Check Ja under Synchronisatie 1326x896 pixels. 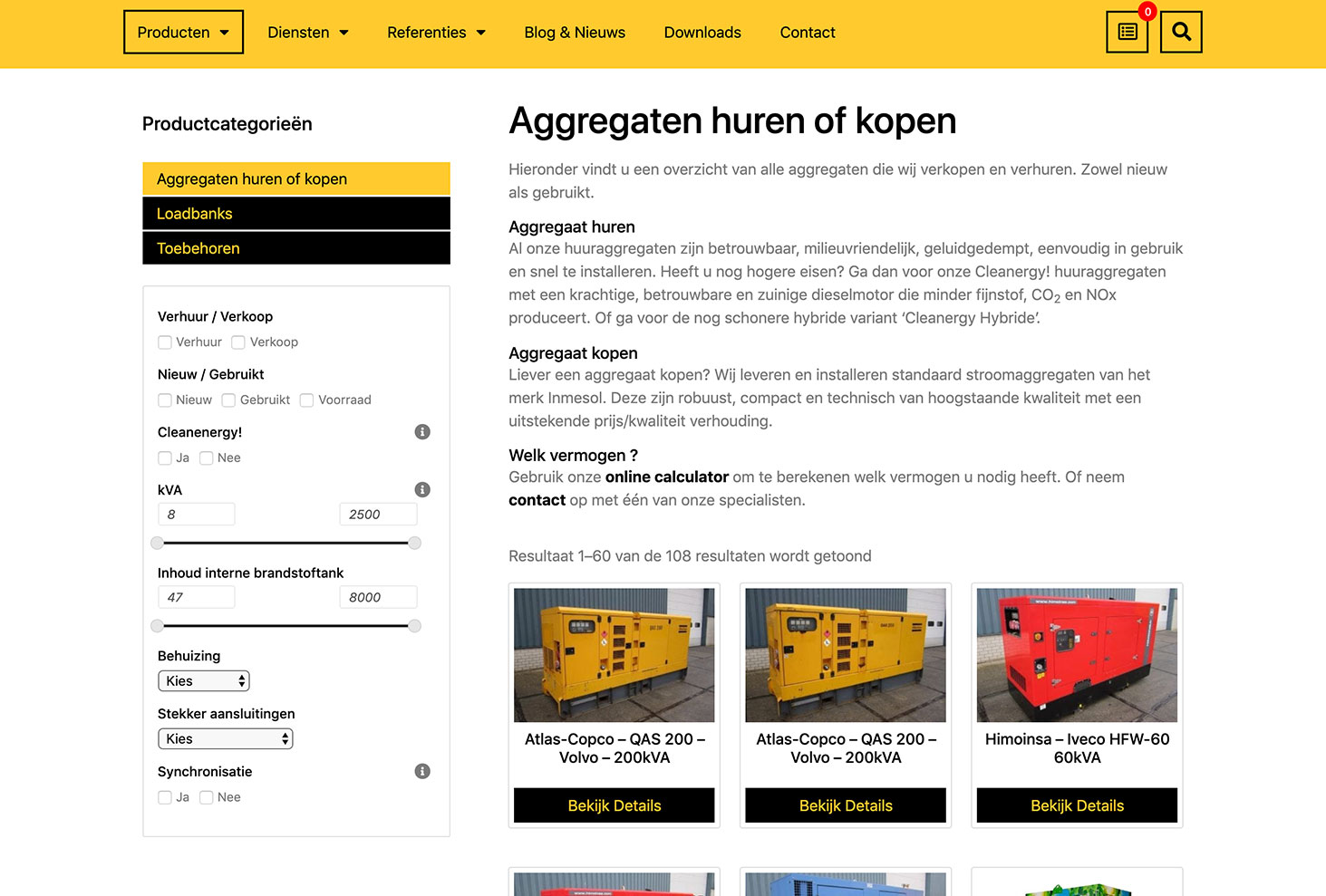click(x=165, y=798)
